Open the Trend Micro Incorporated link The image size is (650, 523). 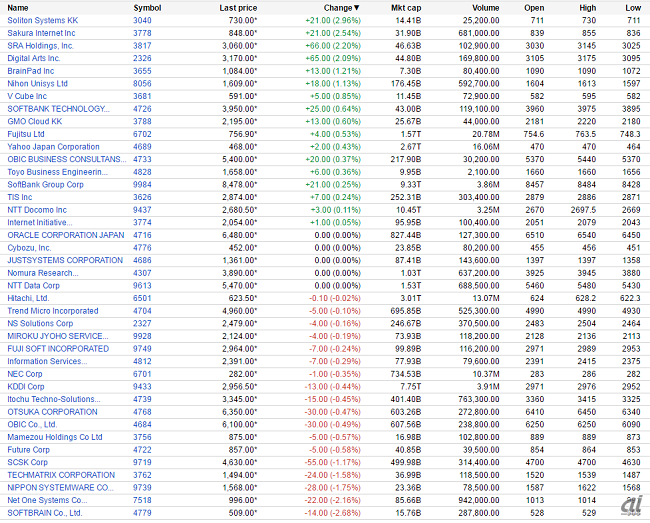[x=53, y=311]
